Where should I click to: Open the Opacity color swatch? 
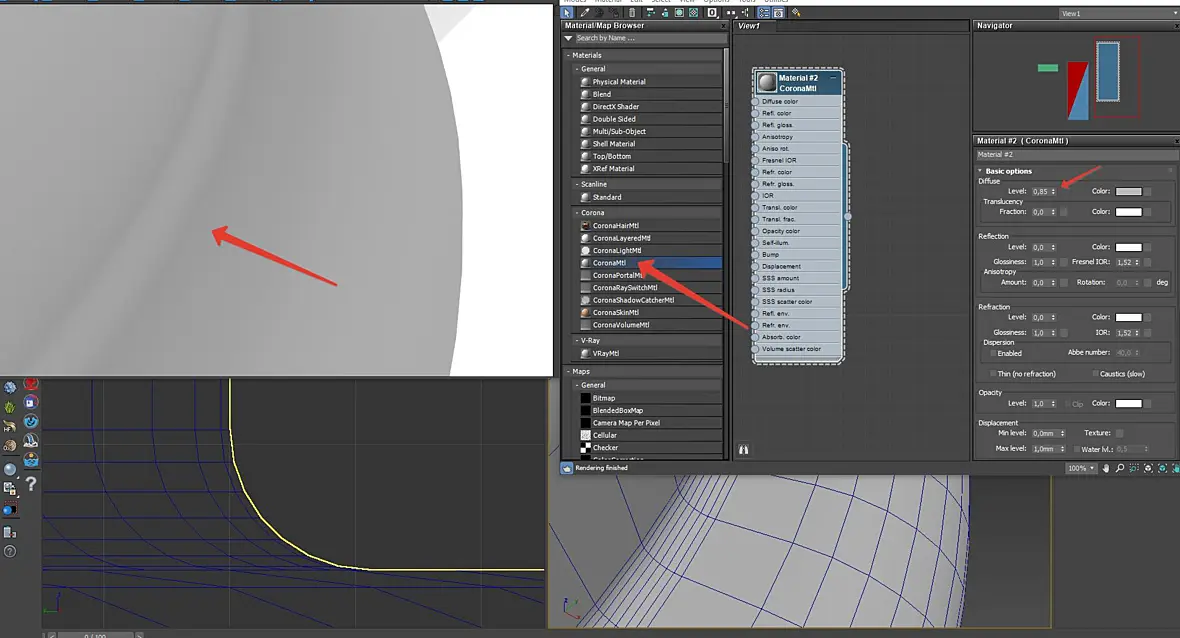(1128, 404)
